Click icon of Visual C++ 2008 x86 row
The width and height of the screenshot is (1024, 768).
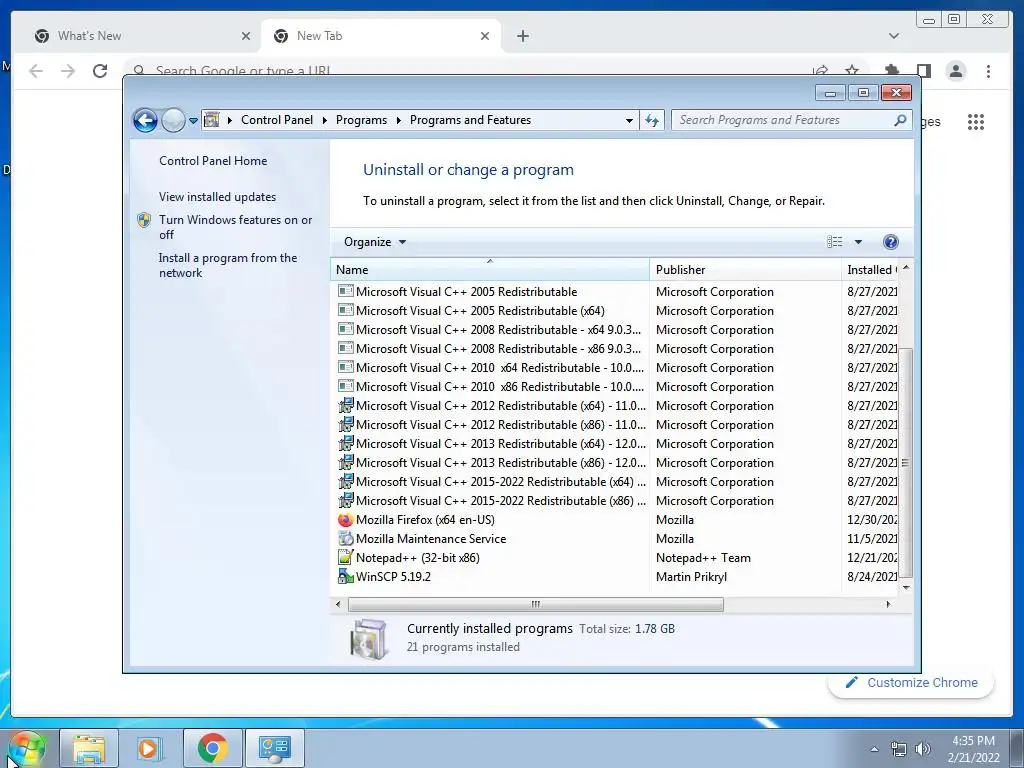pos(345,348)
